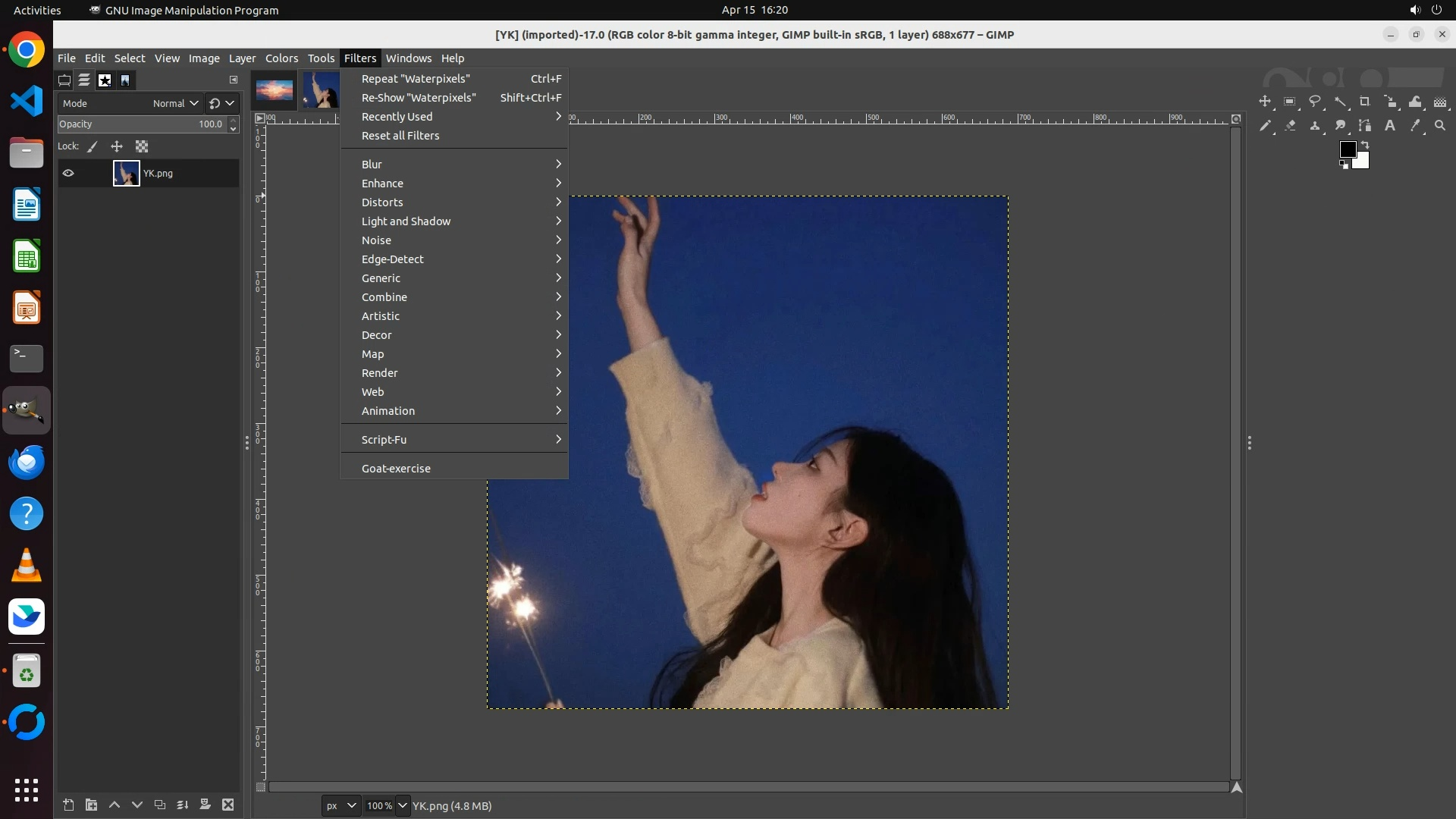1456x819 pixels.
Task: Select the Eraser tool
Action: tap(1290, 126)
